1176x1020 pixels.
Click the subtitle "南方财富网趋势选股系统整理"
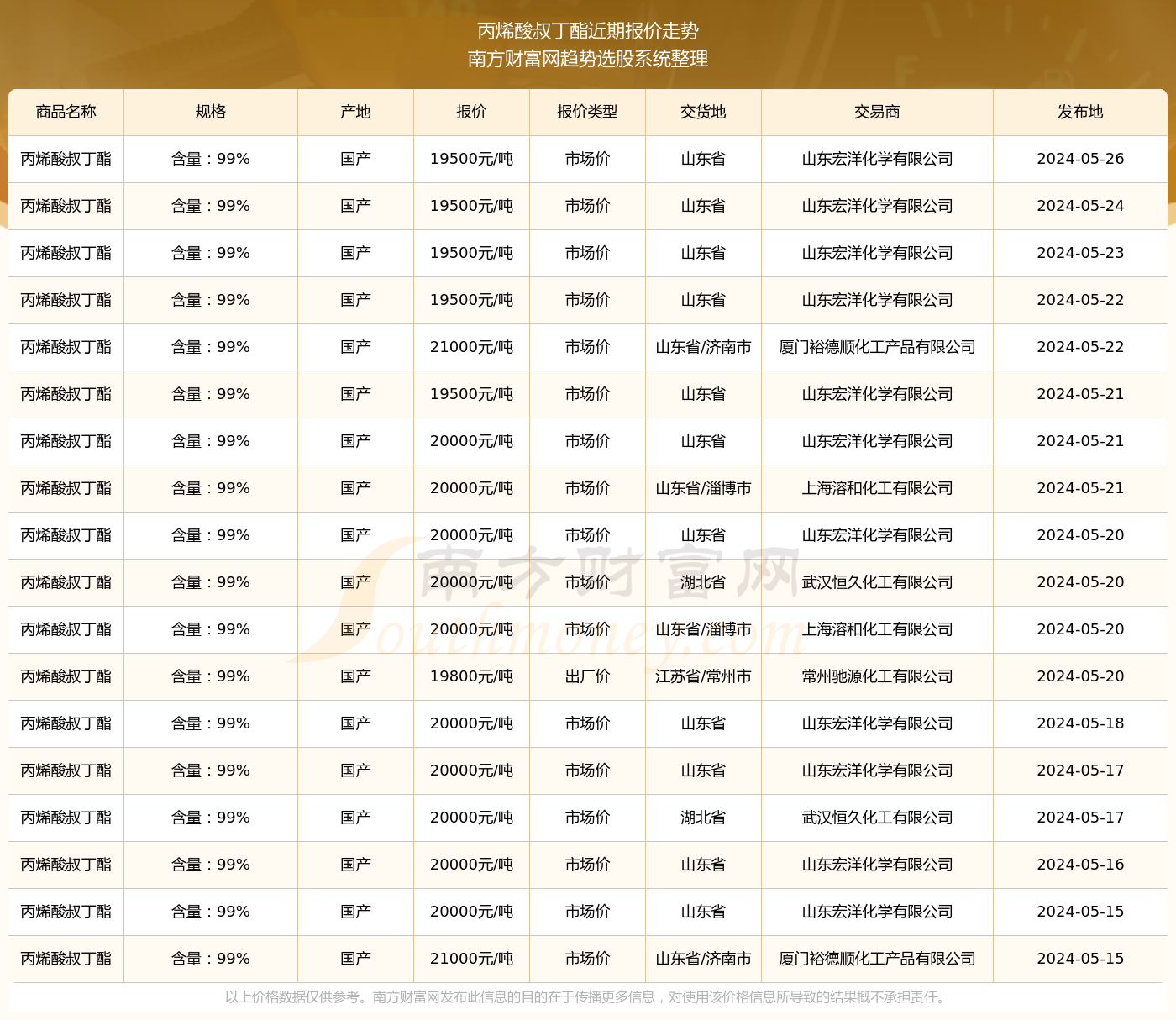588,59
